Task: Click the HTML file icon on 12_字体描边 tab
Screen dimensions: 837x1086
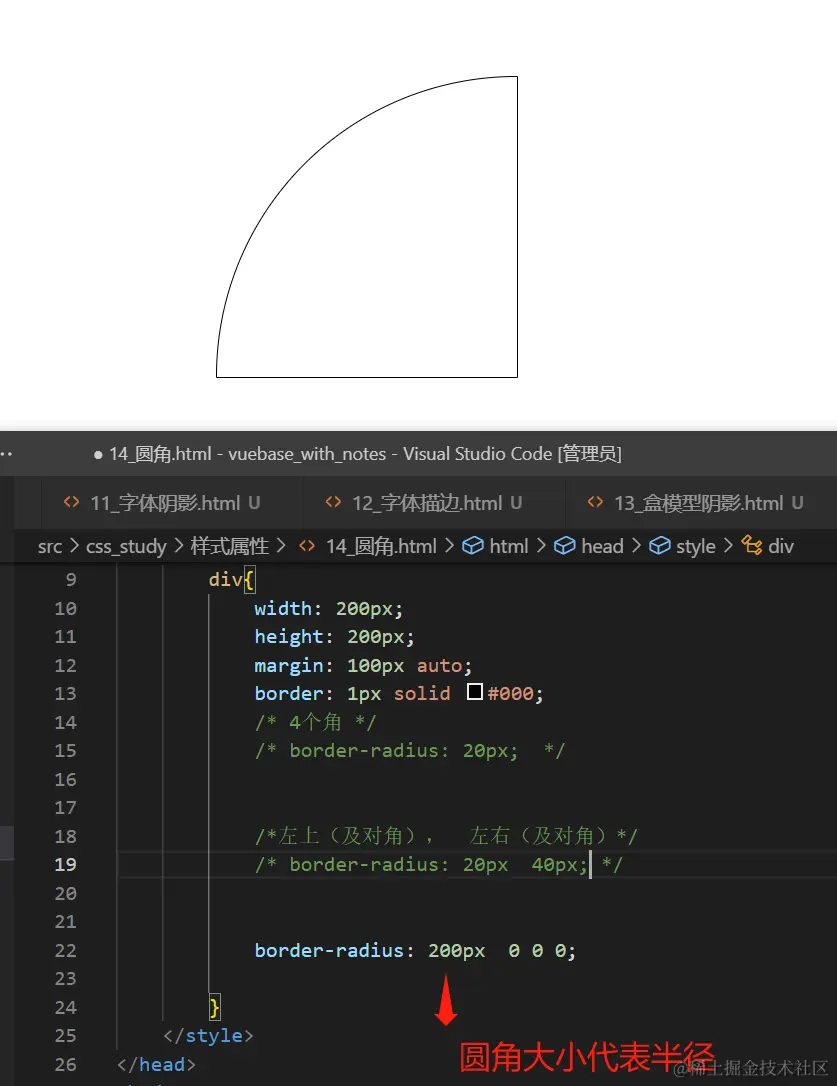Action: pos(333,502)
